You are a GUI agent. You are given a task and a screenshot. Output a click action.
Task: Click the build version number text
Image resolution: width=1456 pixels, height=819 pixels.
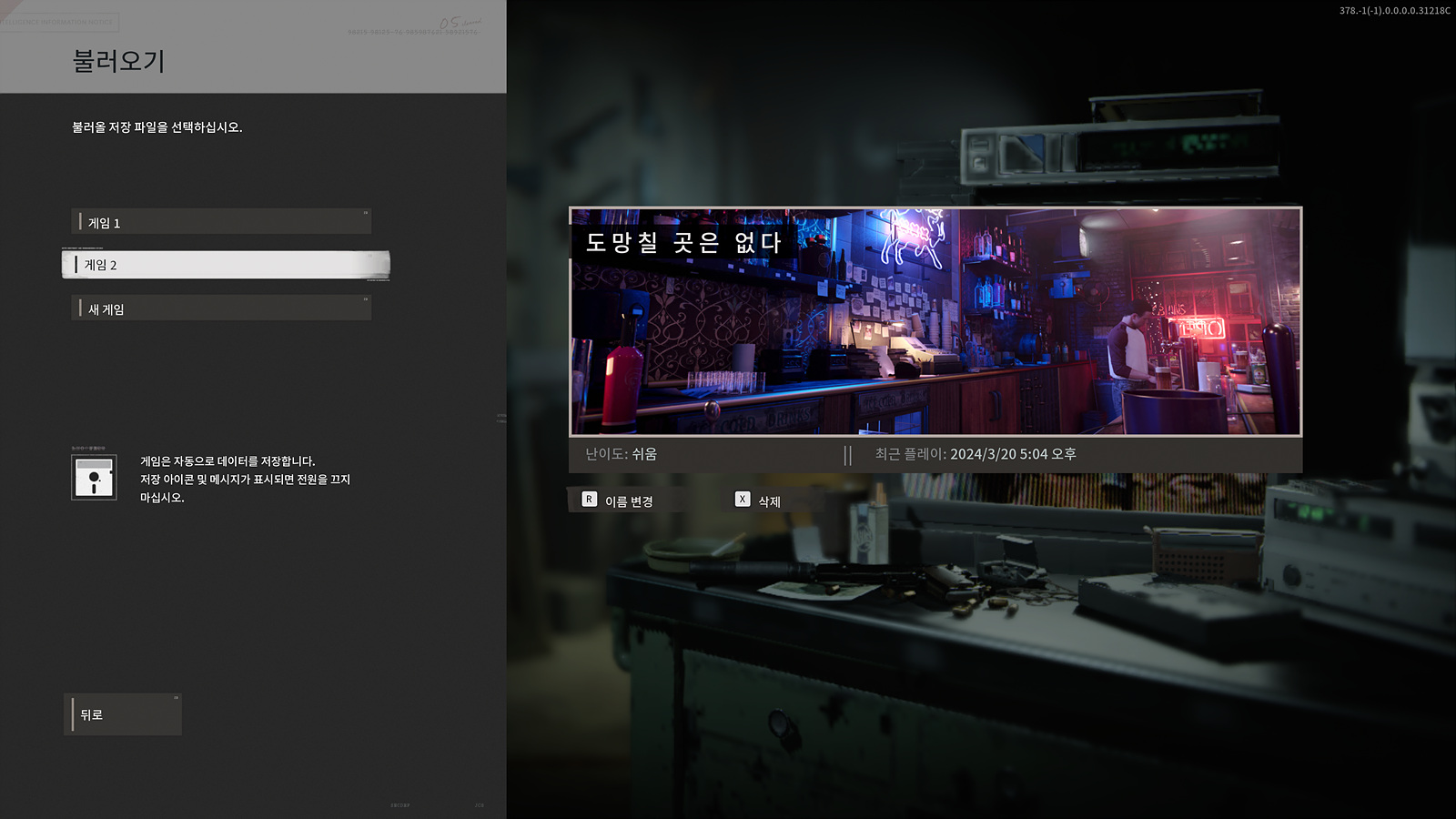point(1394,11)
